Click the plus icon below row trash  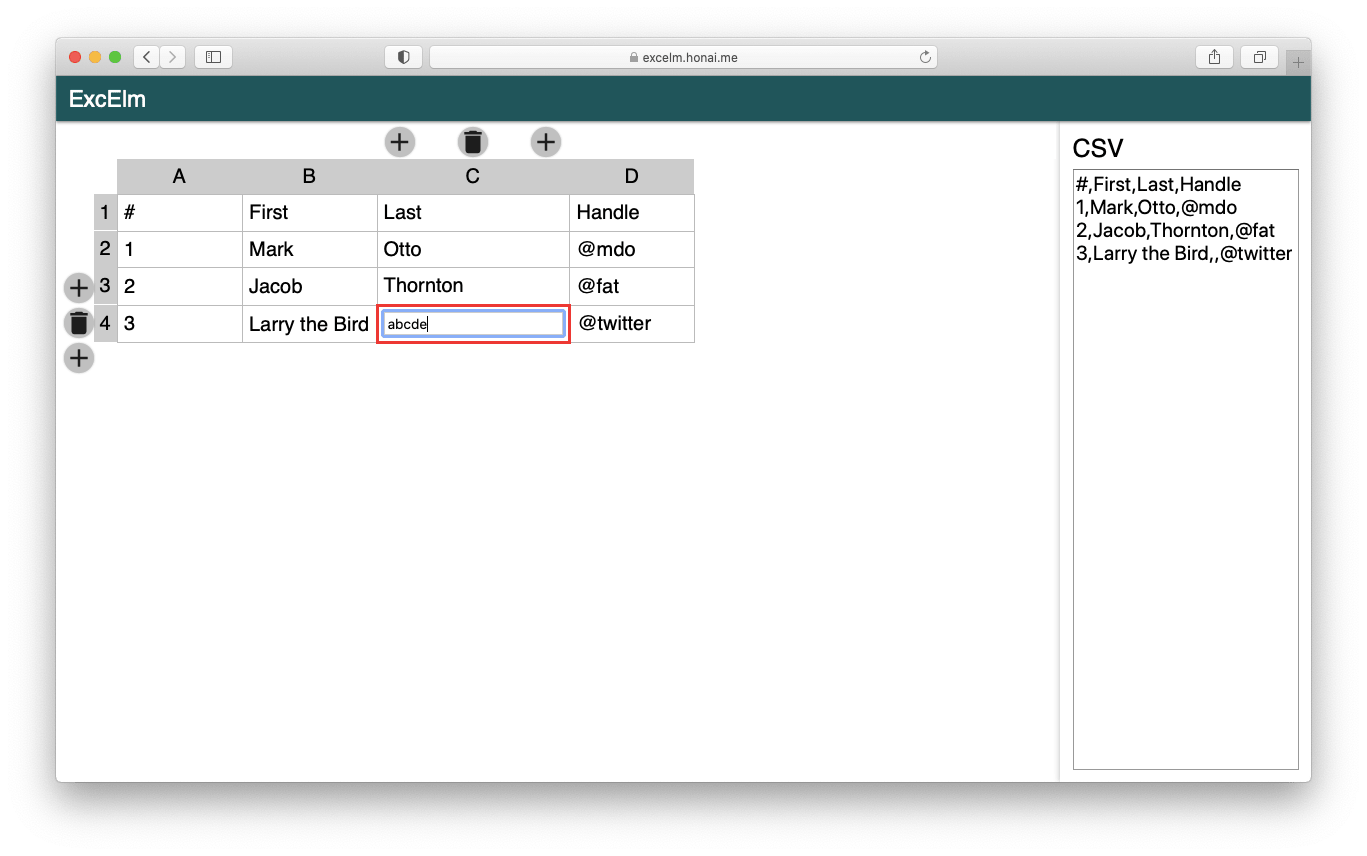point(79,358)
